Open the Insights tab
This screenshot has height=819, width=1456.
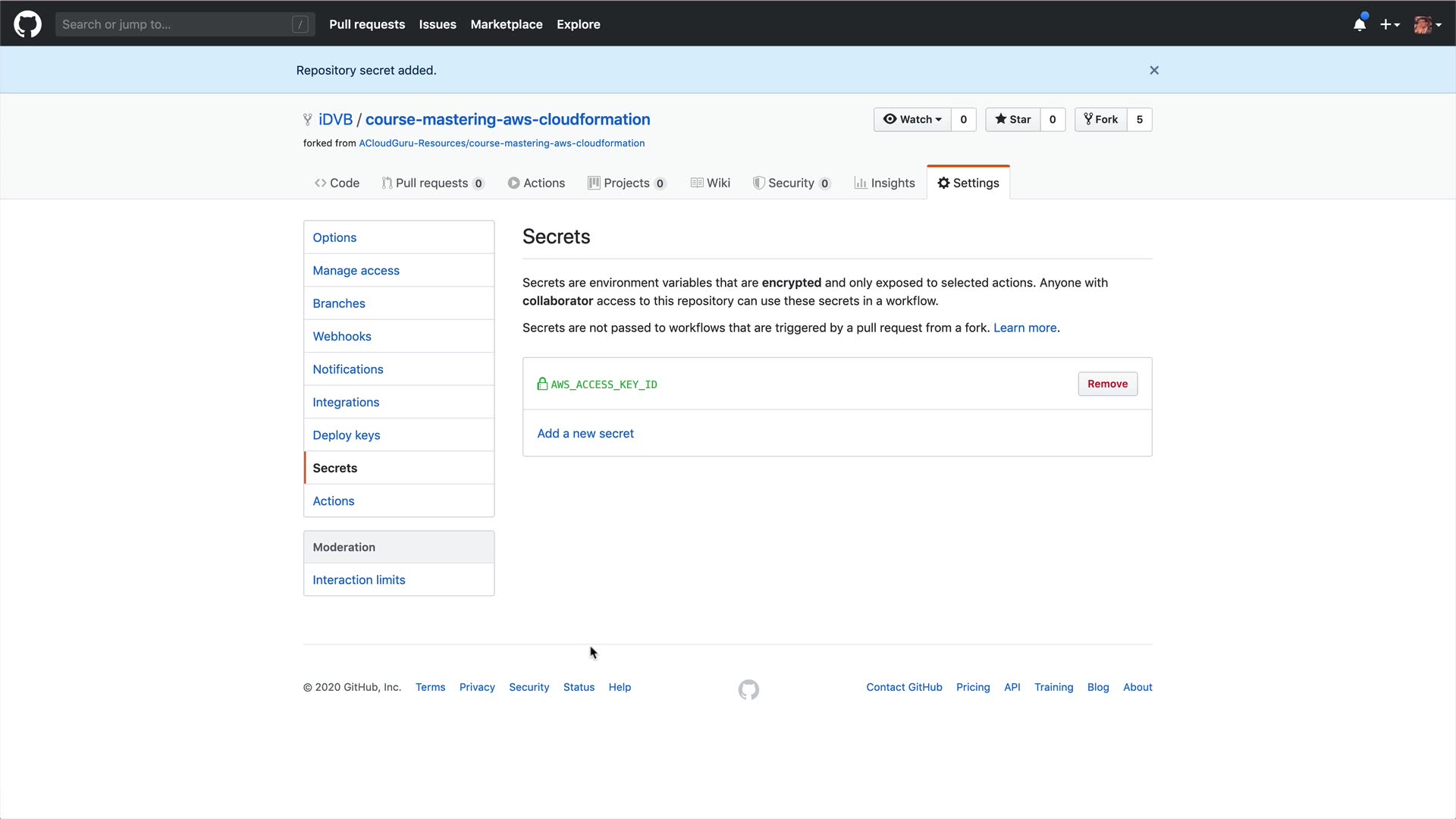tap(884, 183)
